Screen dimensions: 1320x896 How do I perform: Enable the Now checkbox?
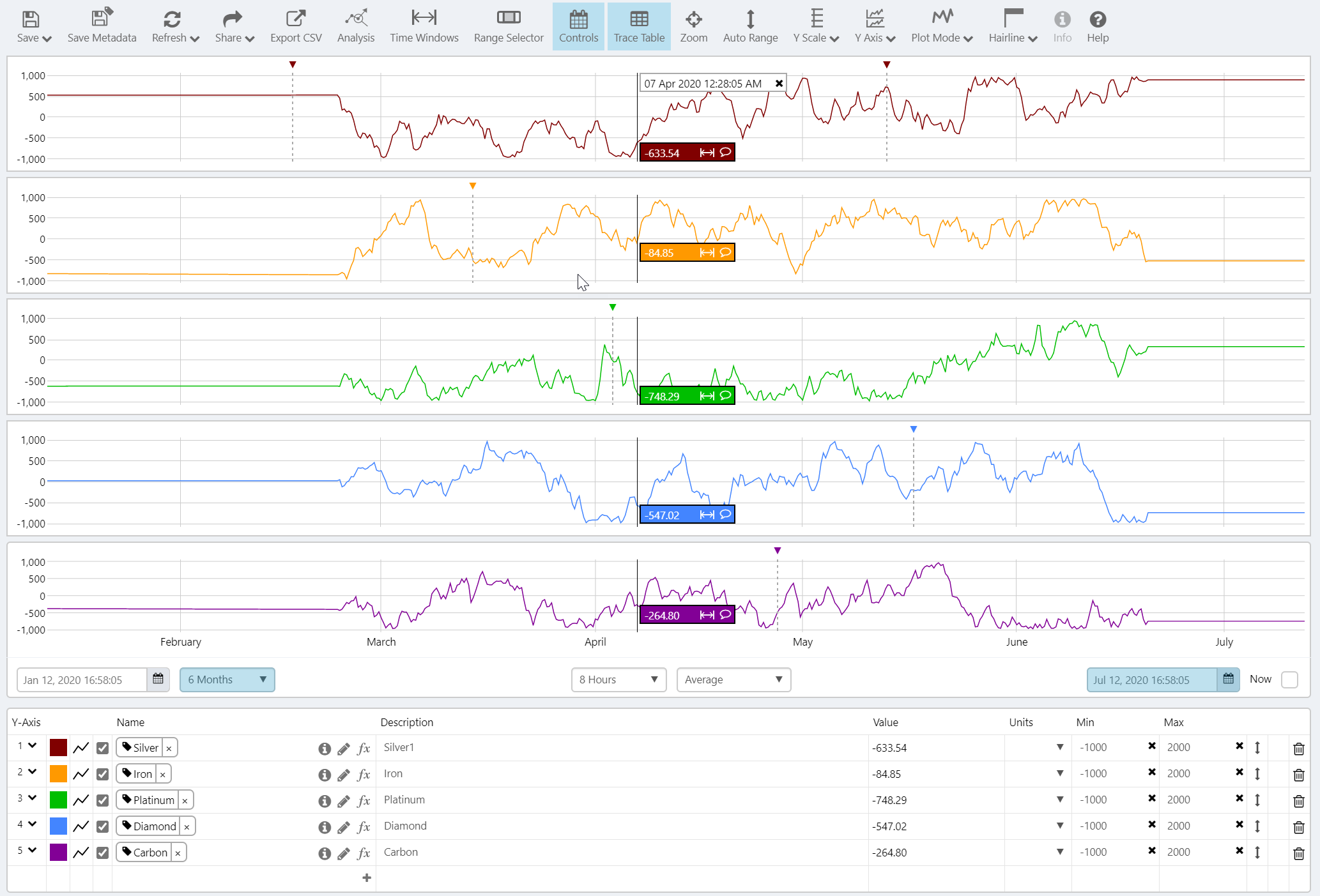pyautogui.click(x=1289, y=680)
